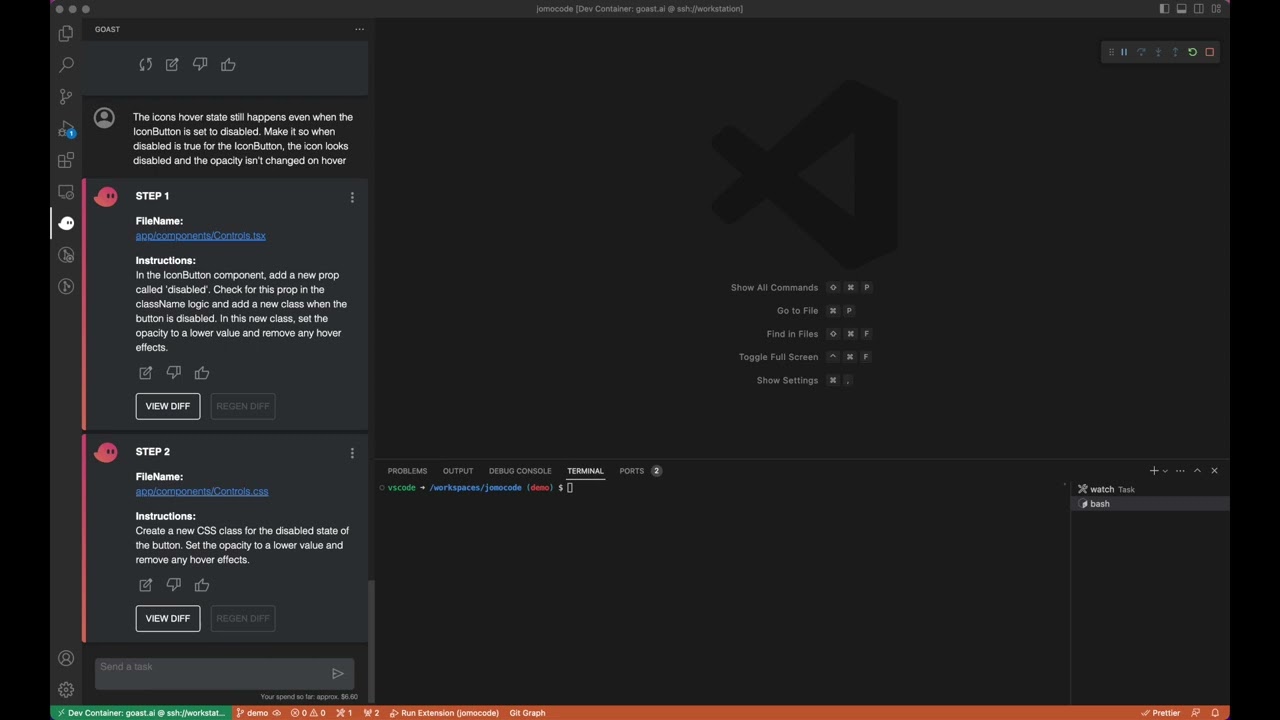Toggle the secondary side bar layout
The width and height of the screenshot is (1280, 720).
pyautogui.click(x=1198, y=9)
